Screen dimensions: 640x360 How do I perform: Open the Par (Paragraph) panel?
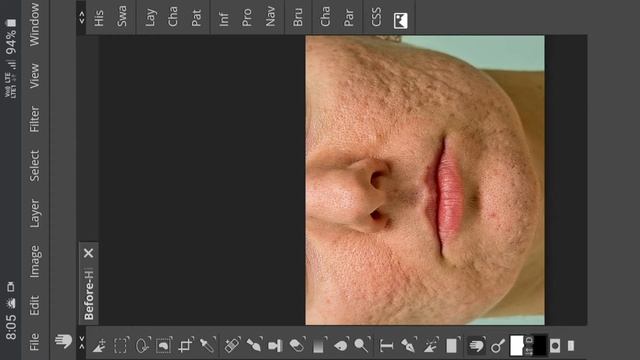click(348, 18)
